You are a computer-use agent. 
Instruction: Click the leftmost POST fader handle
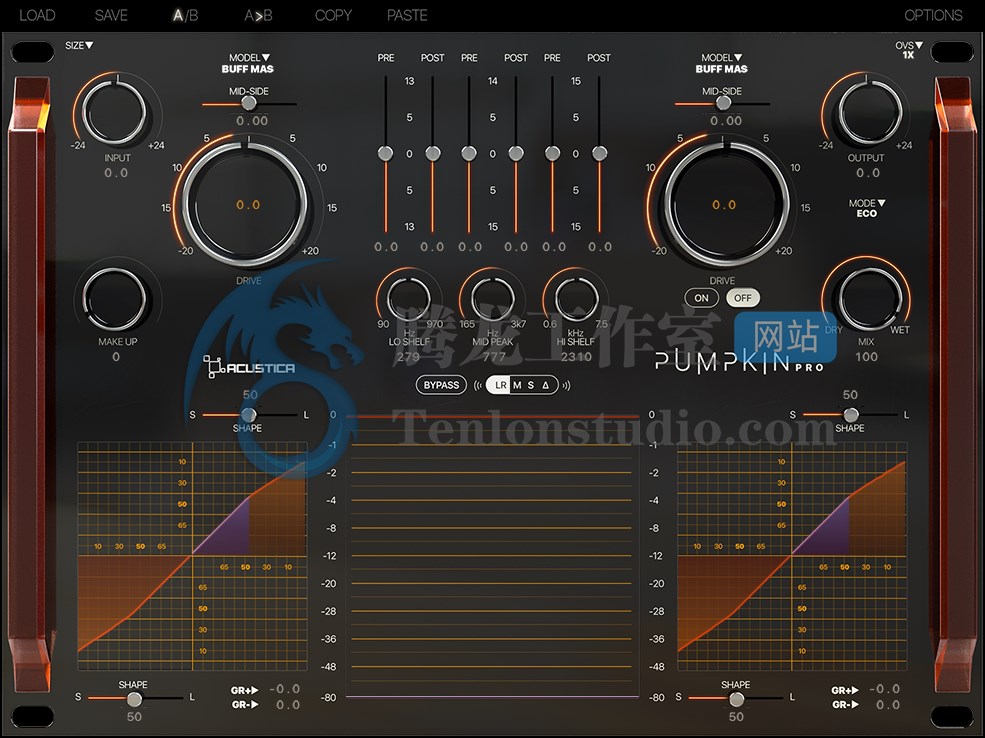[433, 153]
